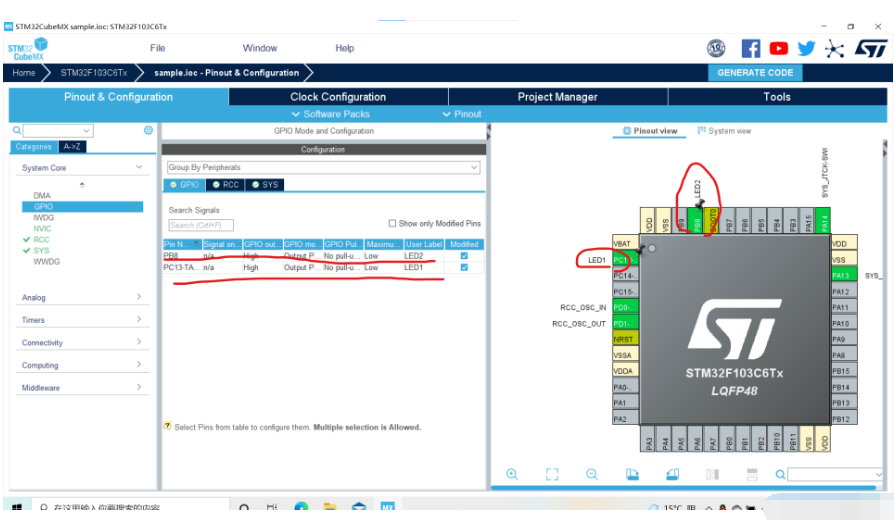The image size is (894, 525).
Task: Open the peripheral search dropdown box
Action: pos(58,131)
